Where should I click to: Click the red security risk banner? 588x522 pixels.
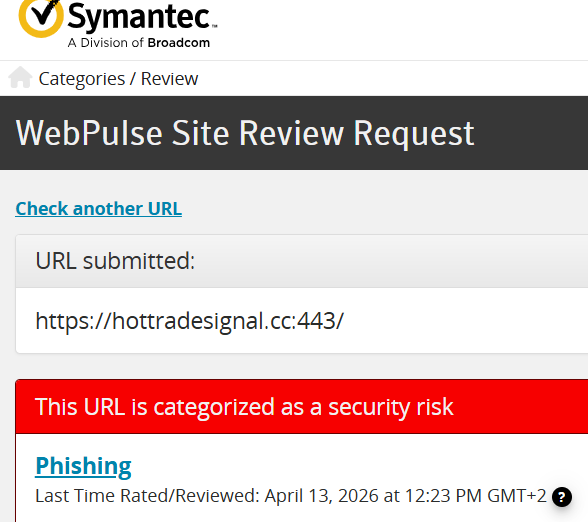coord(302,407)
